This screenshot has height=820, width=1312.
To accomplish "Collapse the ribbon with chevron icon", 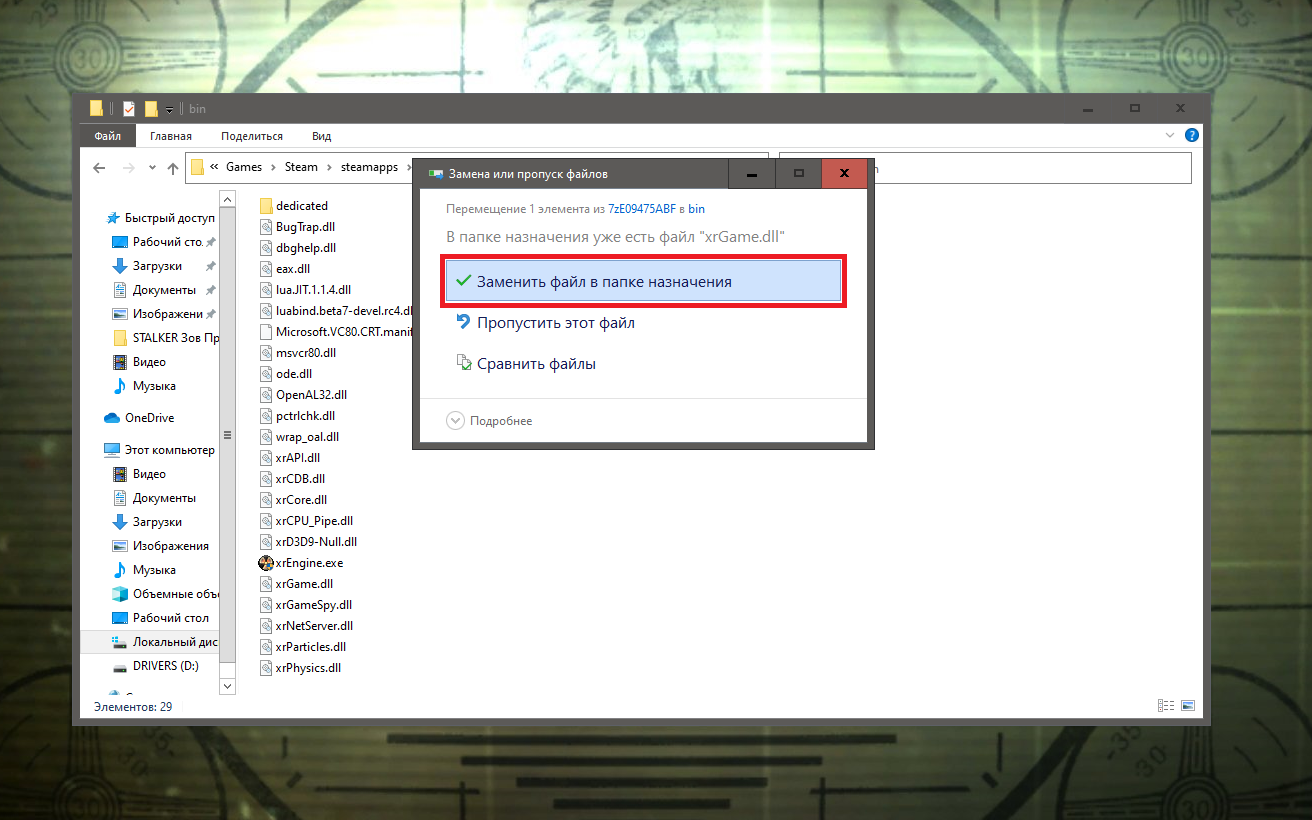I will pyautogui.click(x=1171, y=135).
